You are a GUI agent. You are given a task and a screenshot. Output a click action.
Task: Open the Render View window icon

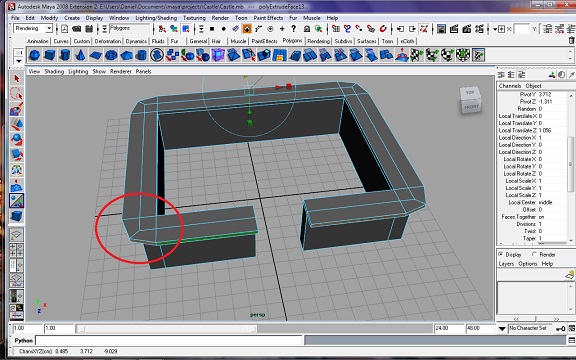point(442,29)
